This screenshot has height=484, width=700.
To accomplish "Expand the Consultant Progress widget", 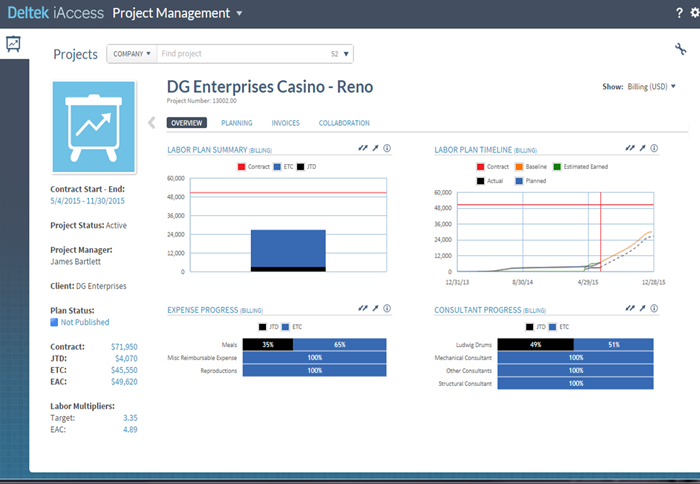I will point(629,308).
